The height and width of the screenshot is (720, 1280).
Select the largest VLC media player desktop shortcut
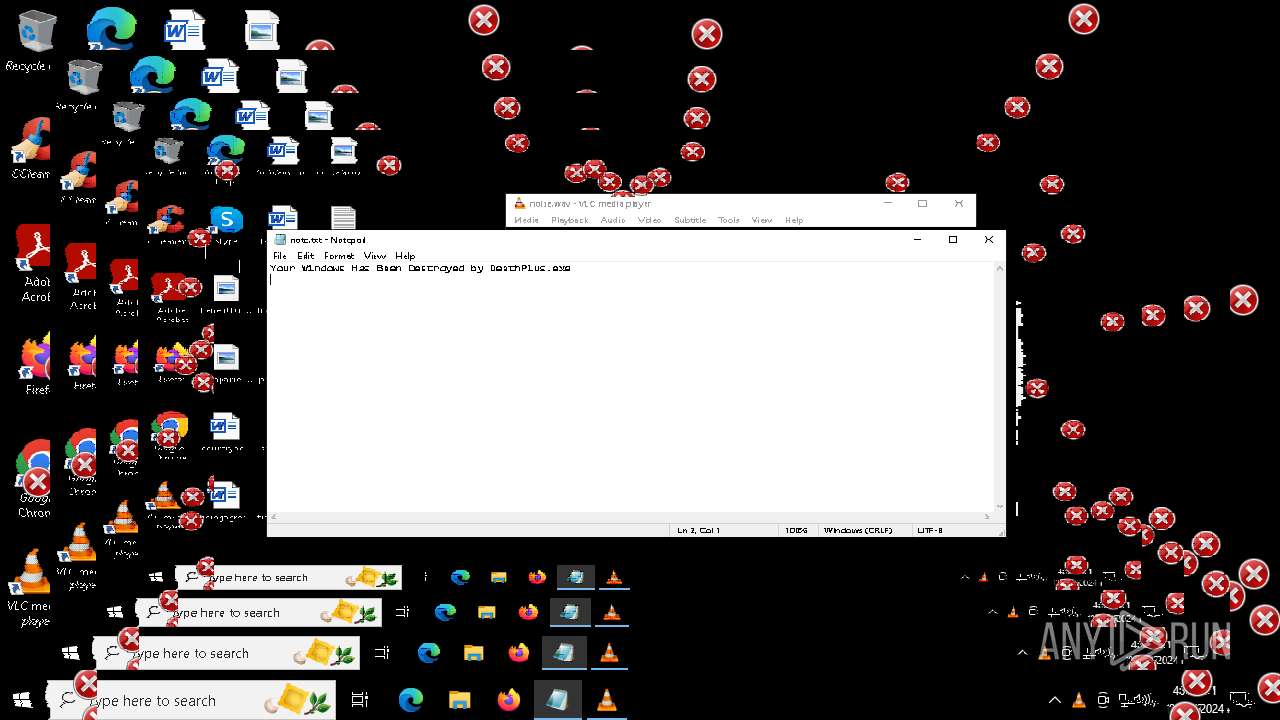click(x=29, y=588)
